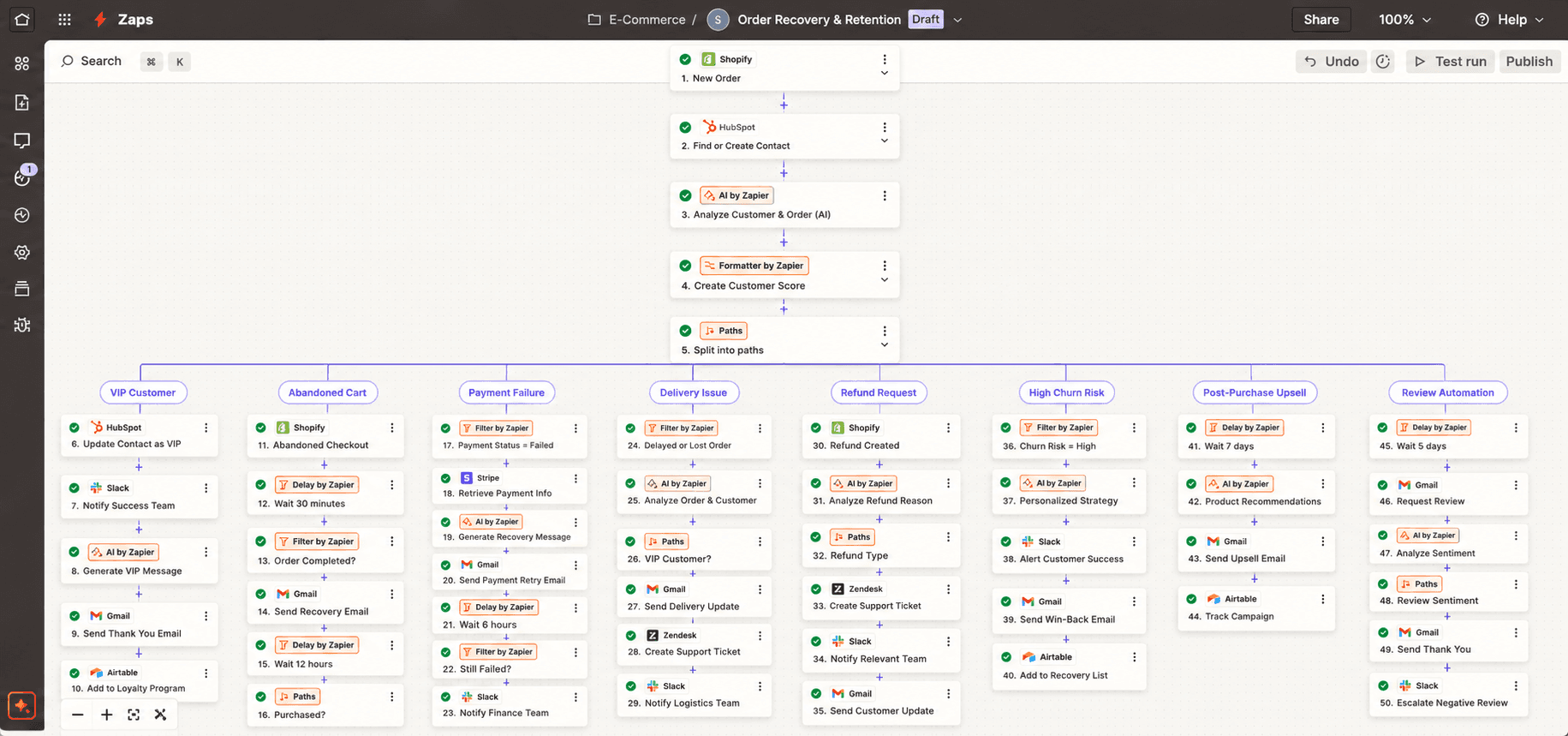This screenshot has height=736, width=1568.
Task: Open the Track Campaign step card
Action: [1255, 607]
